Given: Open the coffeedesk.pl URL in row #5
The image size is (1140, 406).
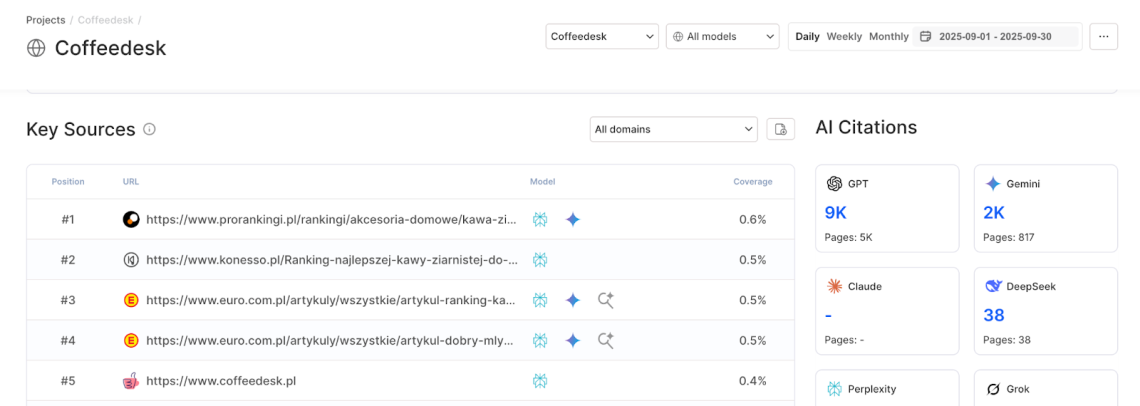Looking at the screenshot, I should pos(221,381).
